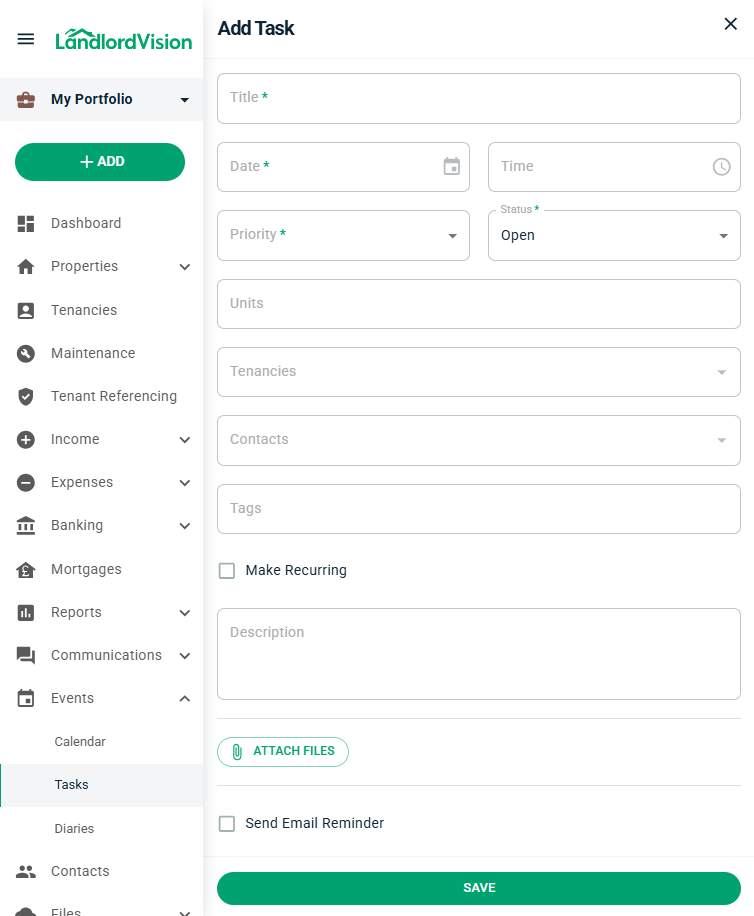Enable the Make Recurring checkbox
This screenshot has width=754, height=916.
[227, 570]
